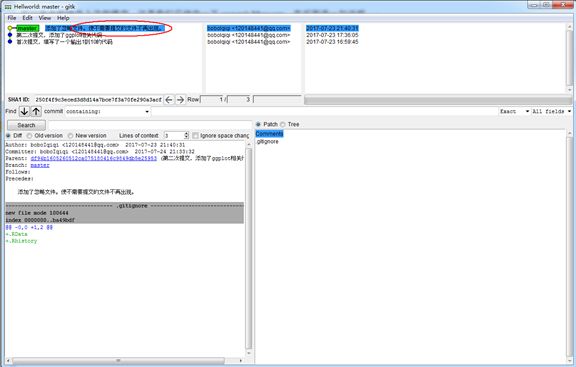Image resolution: width=576 pixels, height=367 pixels.
Task: Click the gitk icon in the title bar
Action: coord(8,7)
